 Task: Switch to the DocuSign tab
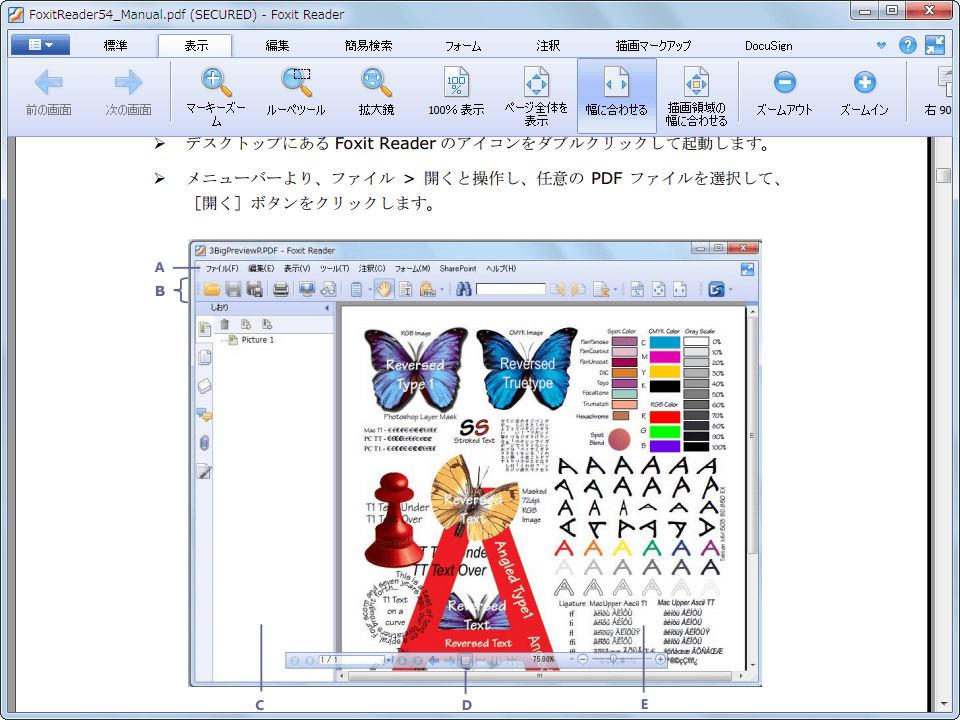coord(768,45)
